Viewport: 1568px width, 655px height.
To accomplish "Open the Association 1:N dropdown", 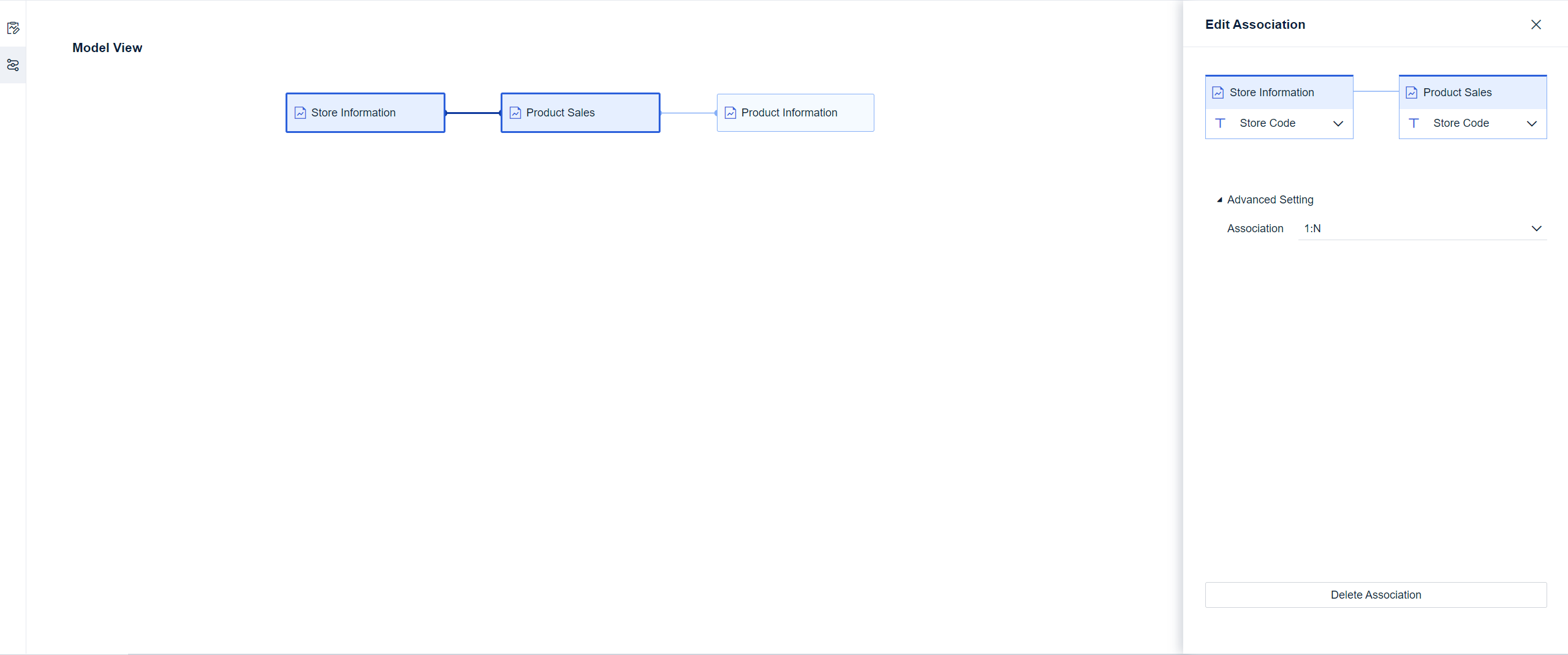I will tap(1422, 229).
